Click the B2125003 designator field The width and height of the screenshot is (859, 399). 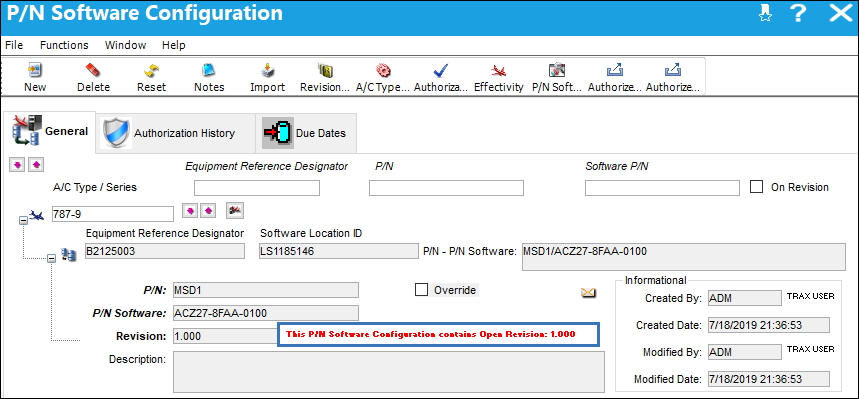tap(164, 251)
